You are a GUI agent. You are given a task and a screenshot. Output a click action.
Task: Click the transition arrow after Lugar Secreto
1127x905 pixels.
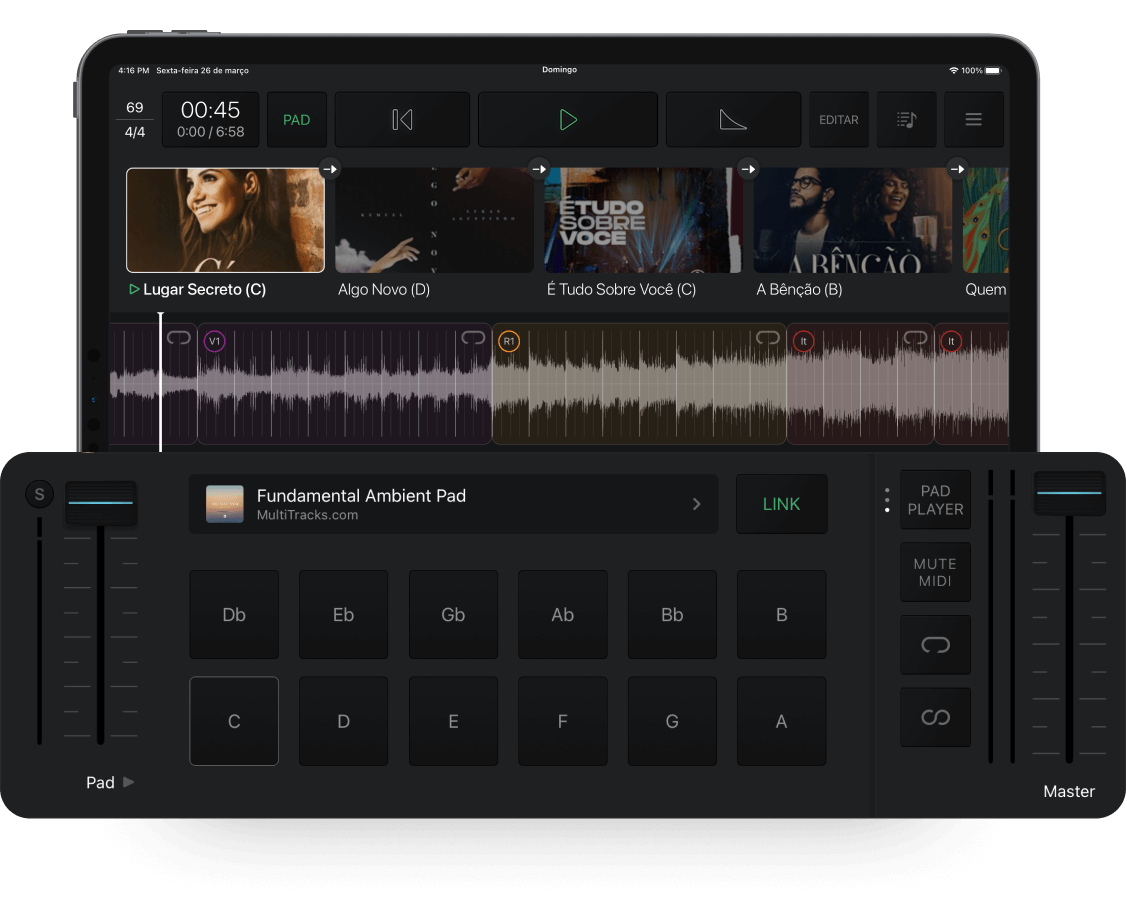click(x=330, y=168)
